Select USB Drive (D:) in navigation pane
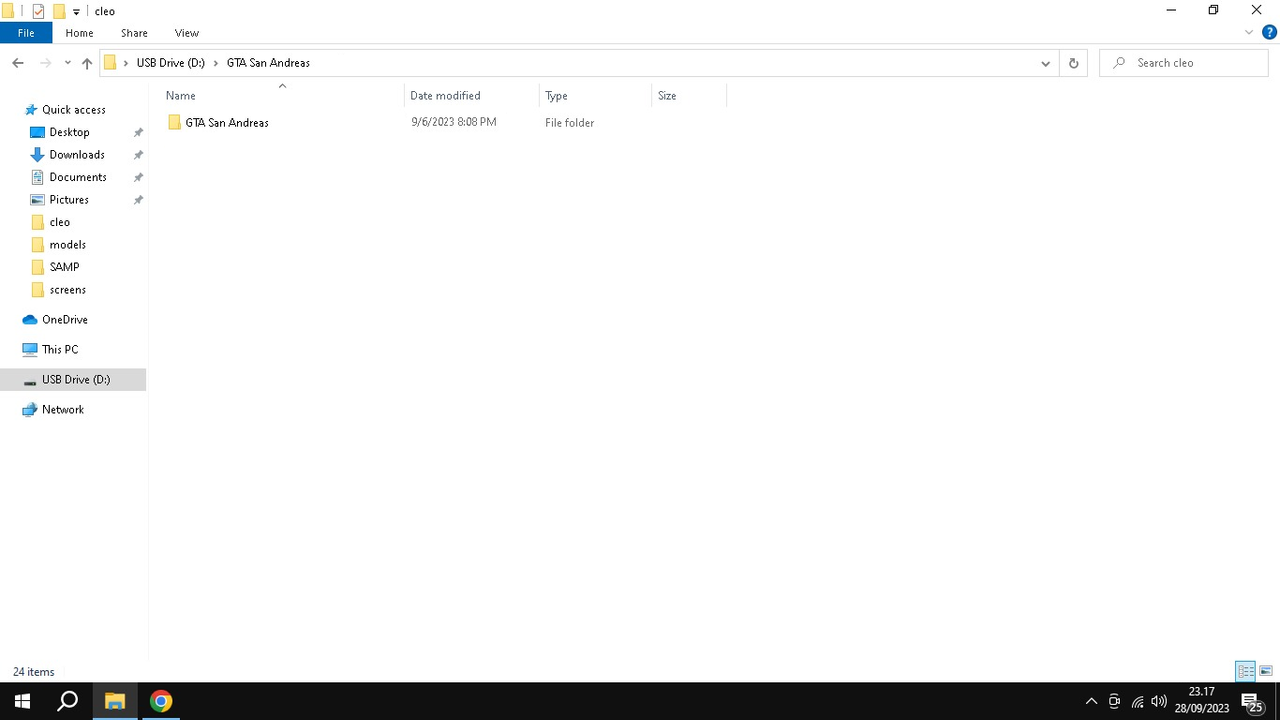 [75, 380]
